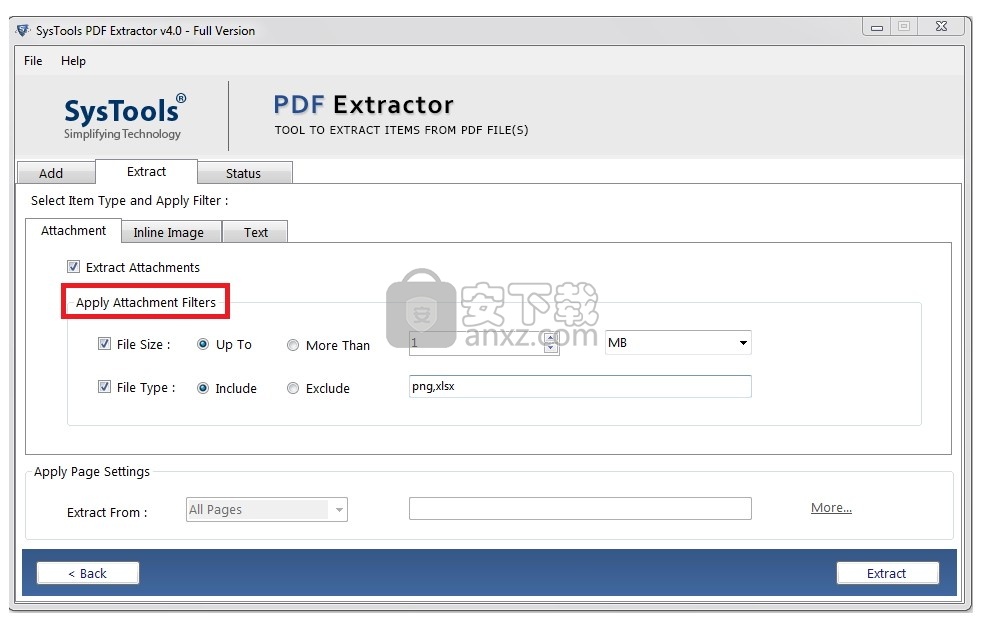Toggle the Extract Attachments checkbox
This screenshot has width=989, height=620.
tap(74, 267)
